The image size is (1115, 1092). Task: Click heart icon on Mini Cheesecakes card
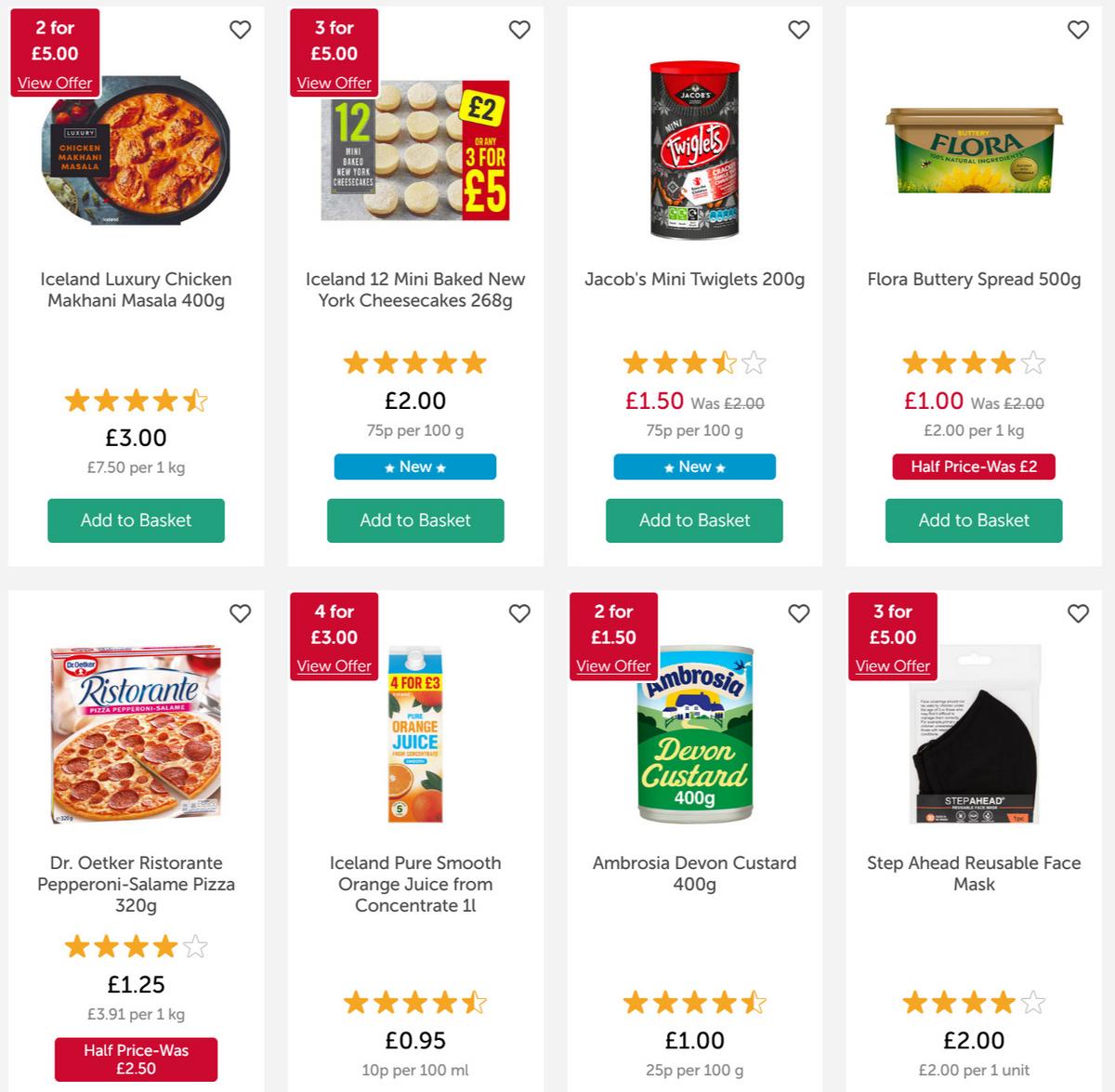519,30
